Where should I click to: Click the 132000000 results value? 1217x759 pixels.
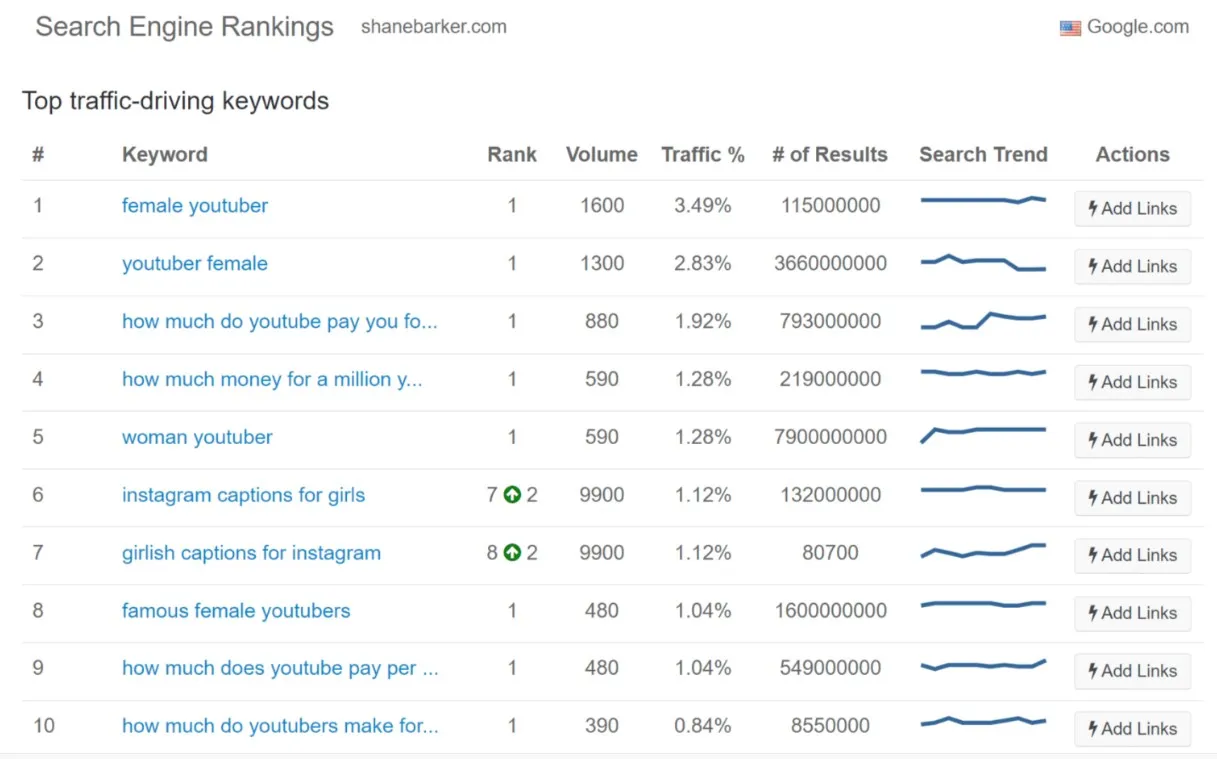point(831,495)
